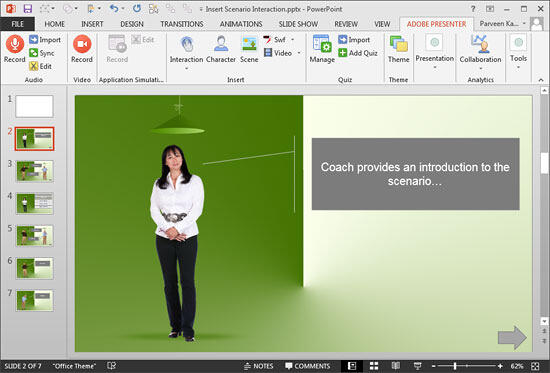Open the Video dropdown arrow
Viewport: 550px width, 373px height.
click(x=299, y=53)
